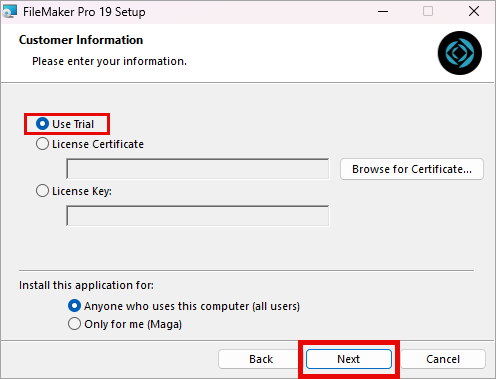Screen dimensions: 496x379
Task: Click the Browse for Certificate button
Action: [x=412, y=169]
